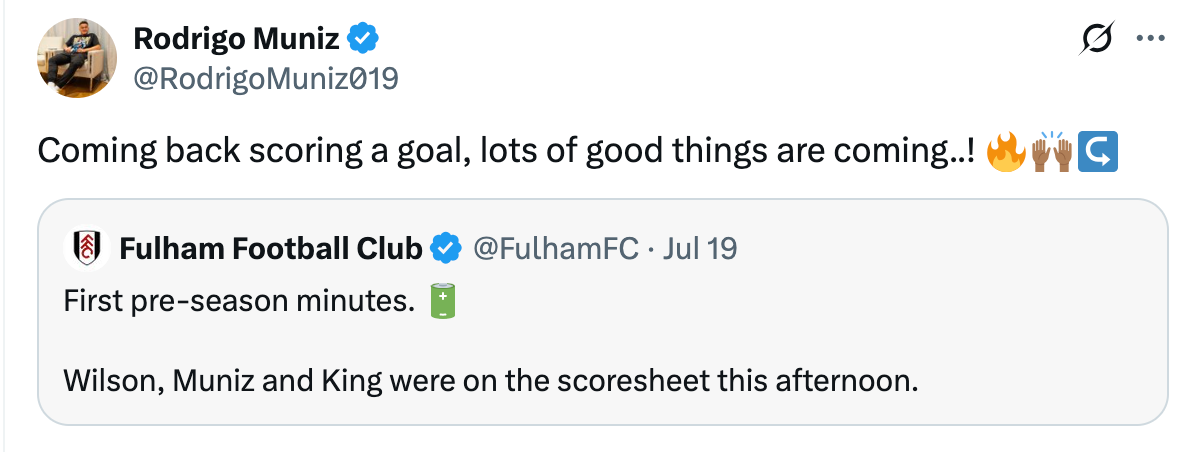Click verified badge beside Fulham Football Club
Image resolution: width=1192 pixels, height=452 pixels.
coord(445,248)
